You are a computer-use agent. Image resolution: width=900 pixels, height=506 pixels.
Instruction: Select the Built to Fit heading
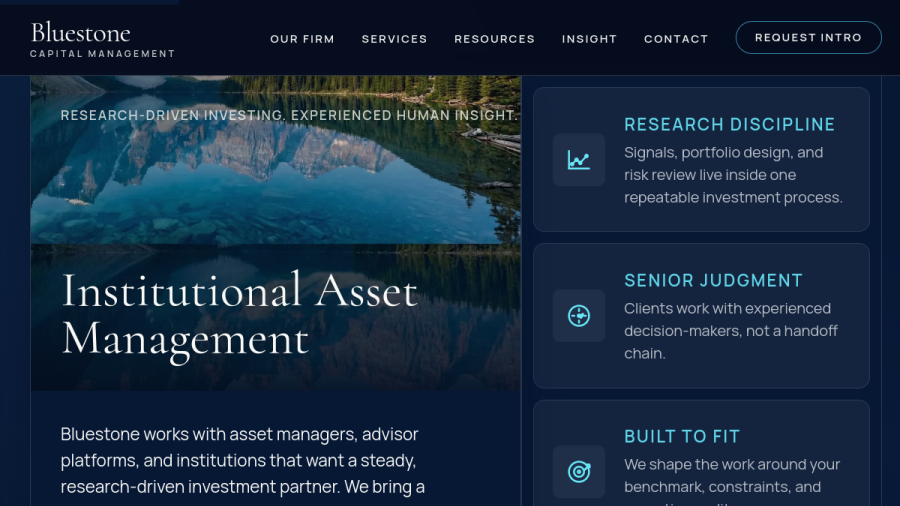point(682,437)
